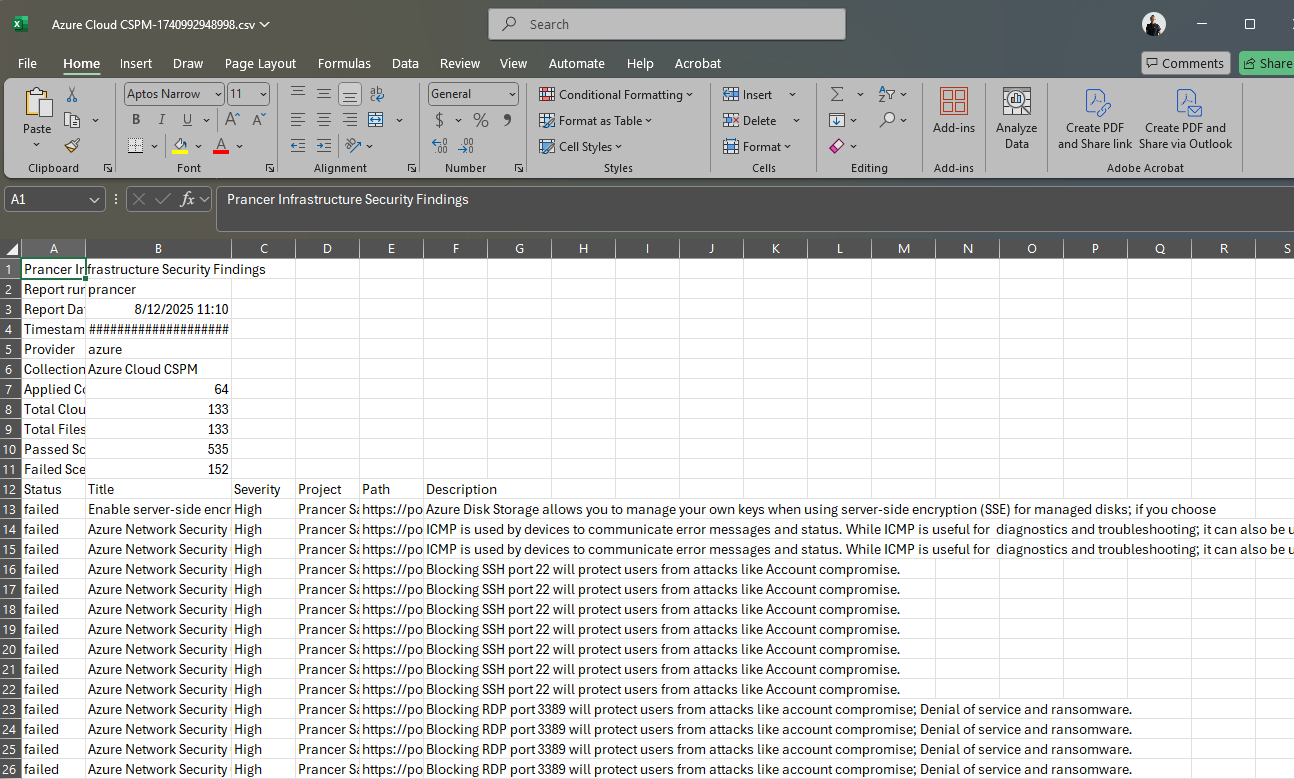
Task: Expand the Conditional Formatting menu
Action: (616, 95)
